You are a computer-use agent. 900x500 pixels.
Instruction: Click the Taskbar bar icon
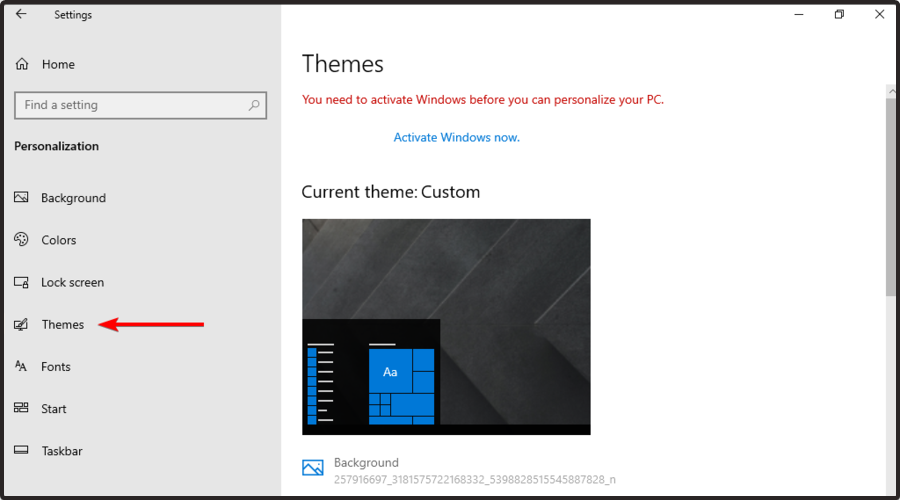point(21,450)
